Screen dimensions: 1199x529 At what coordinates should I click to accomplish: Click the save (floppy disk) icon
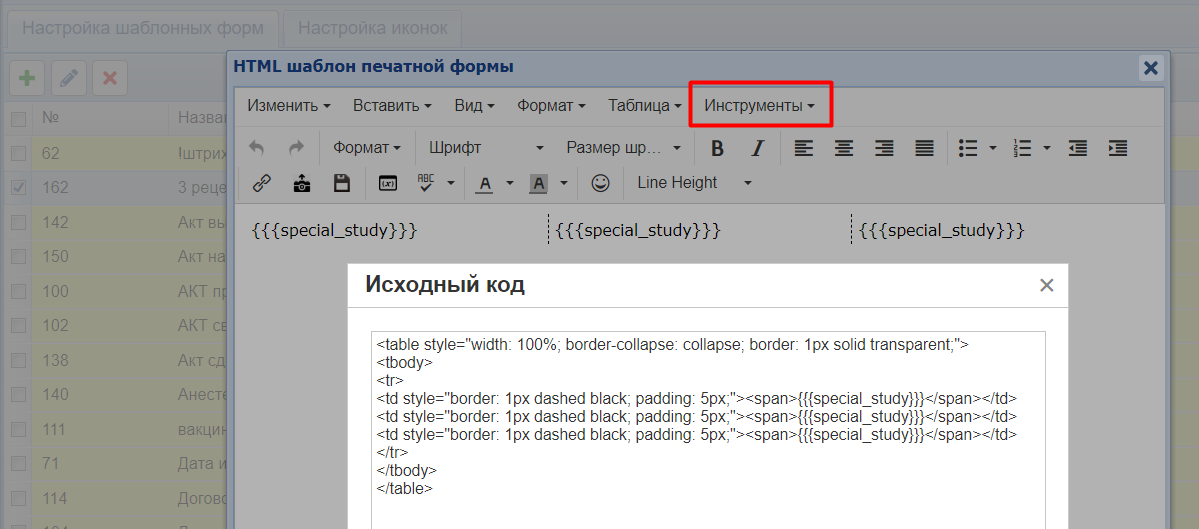(342, 183)
